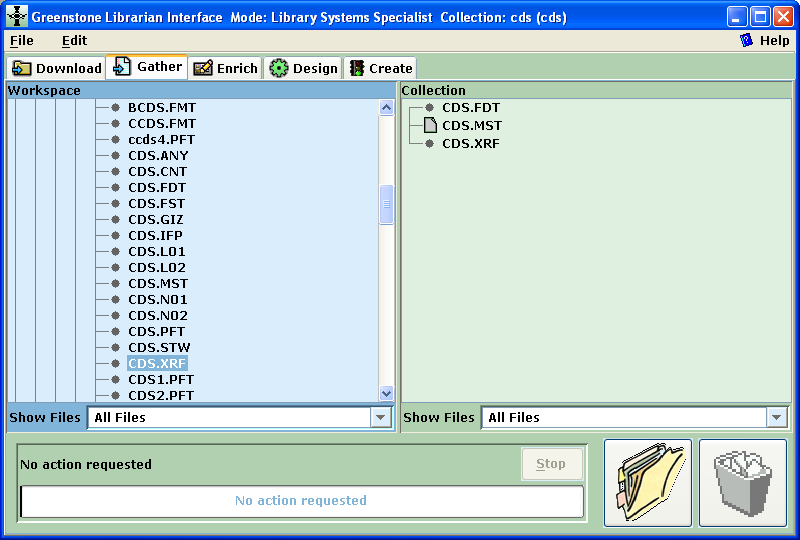Click the progress bar showing No action requested
The height and width of the screenshot is (540, 800).
coord(301,501)
